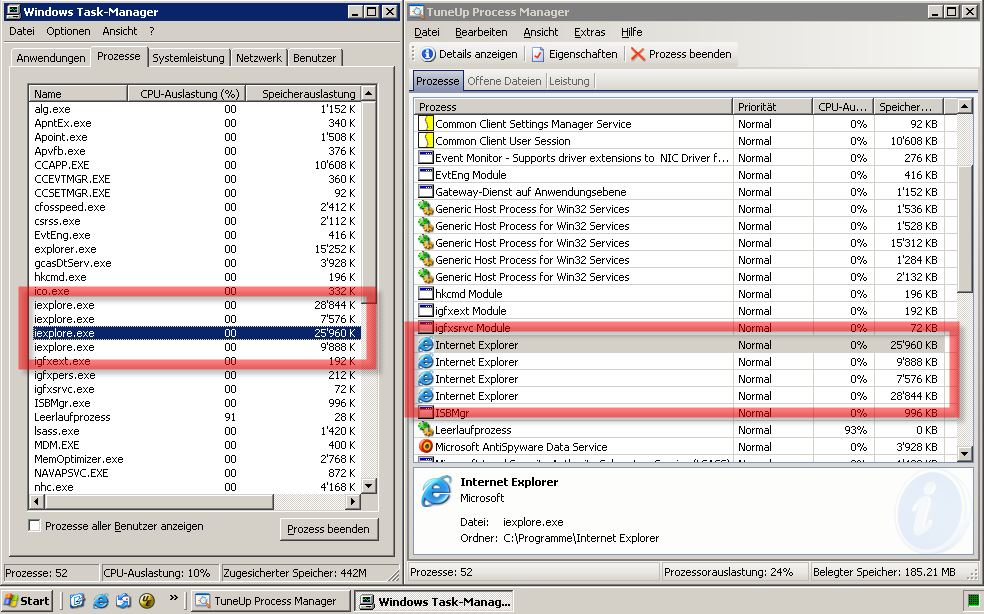The width and height of the screenshot is (984, 614).
Task: Click the red X Prozess beenden icon
Action: [638, 55]
